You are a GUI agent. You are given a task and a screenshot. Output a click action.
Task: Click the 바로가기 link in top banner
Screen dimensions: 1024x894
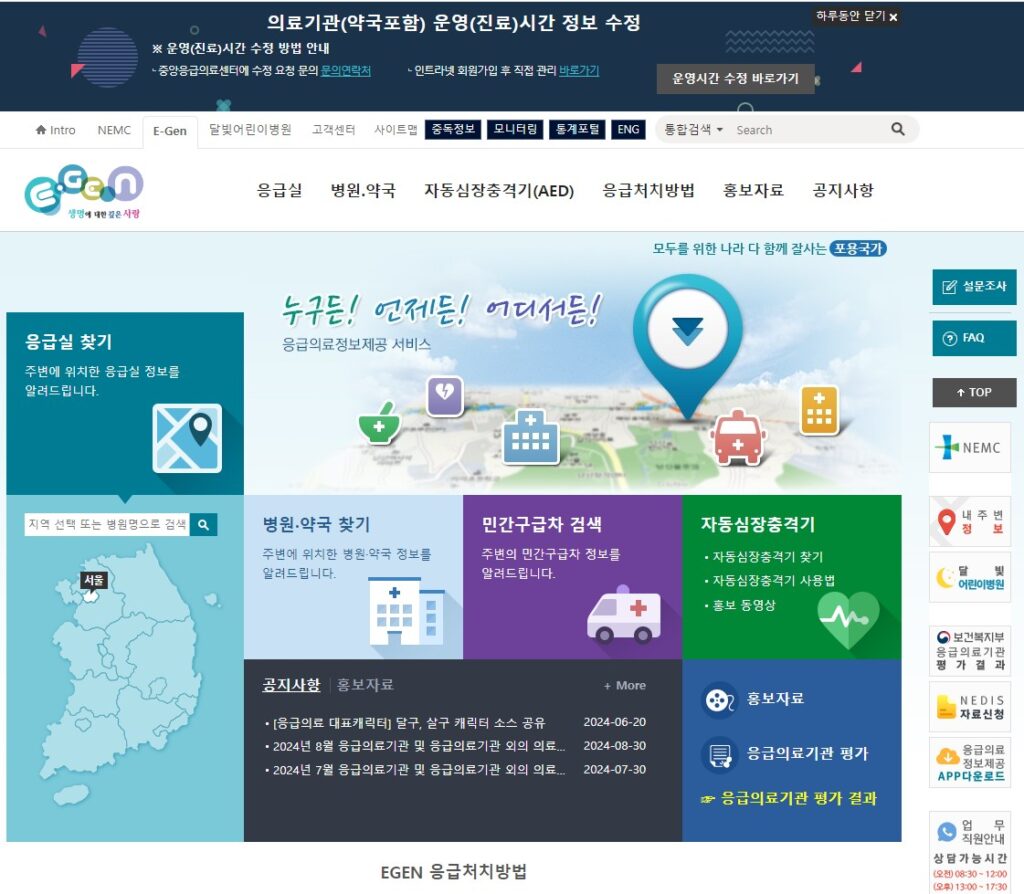coord(579,71)
